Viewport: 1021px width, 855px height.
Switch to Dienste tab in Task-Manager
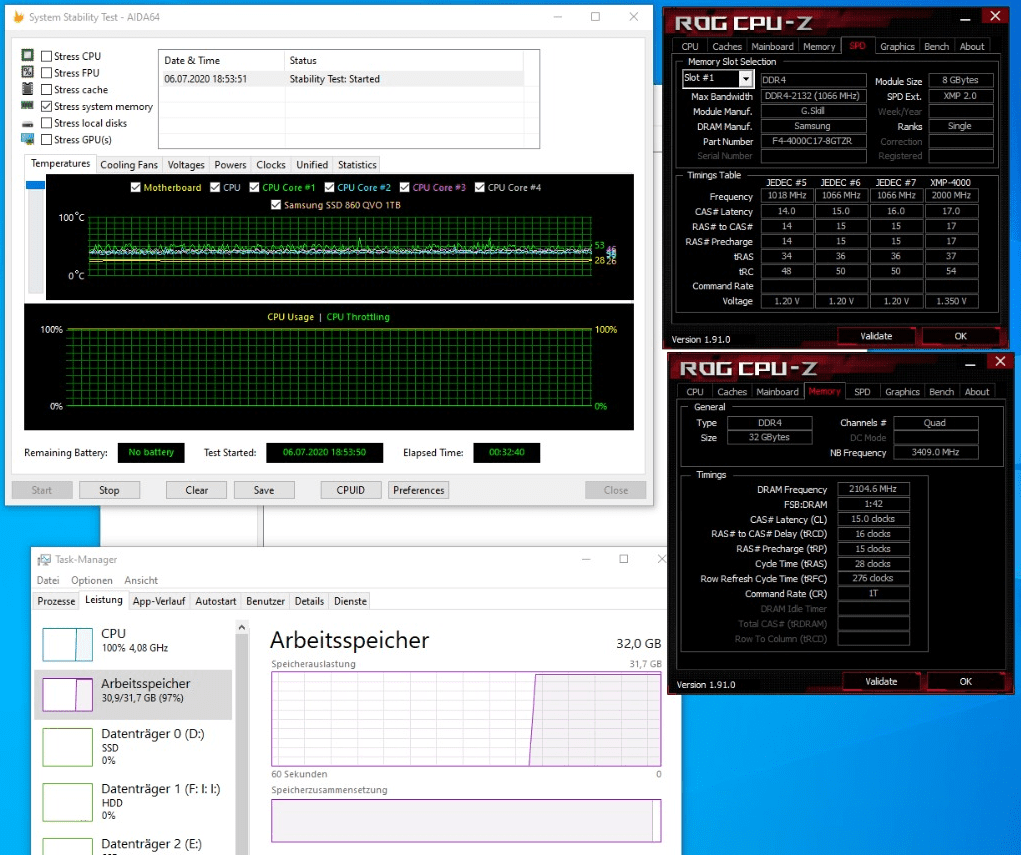point(350,601)
